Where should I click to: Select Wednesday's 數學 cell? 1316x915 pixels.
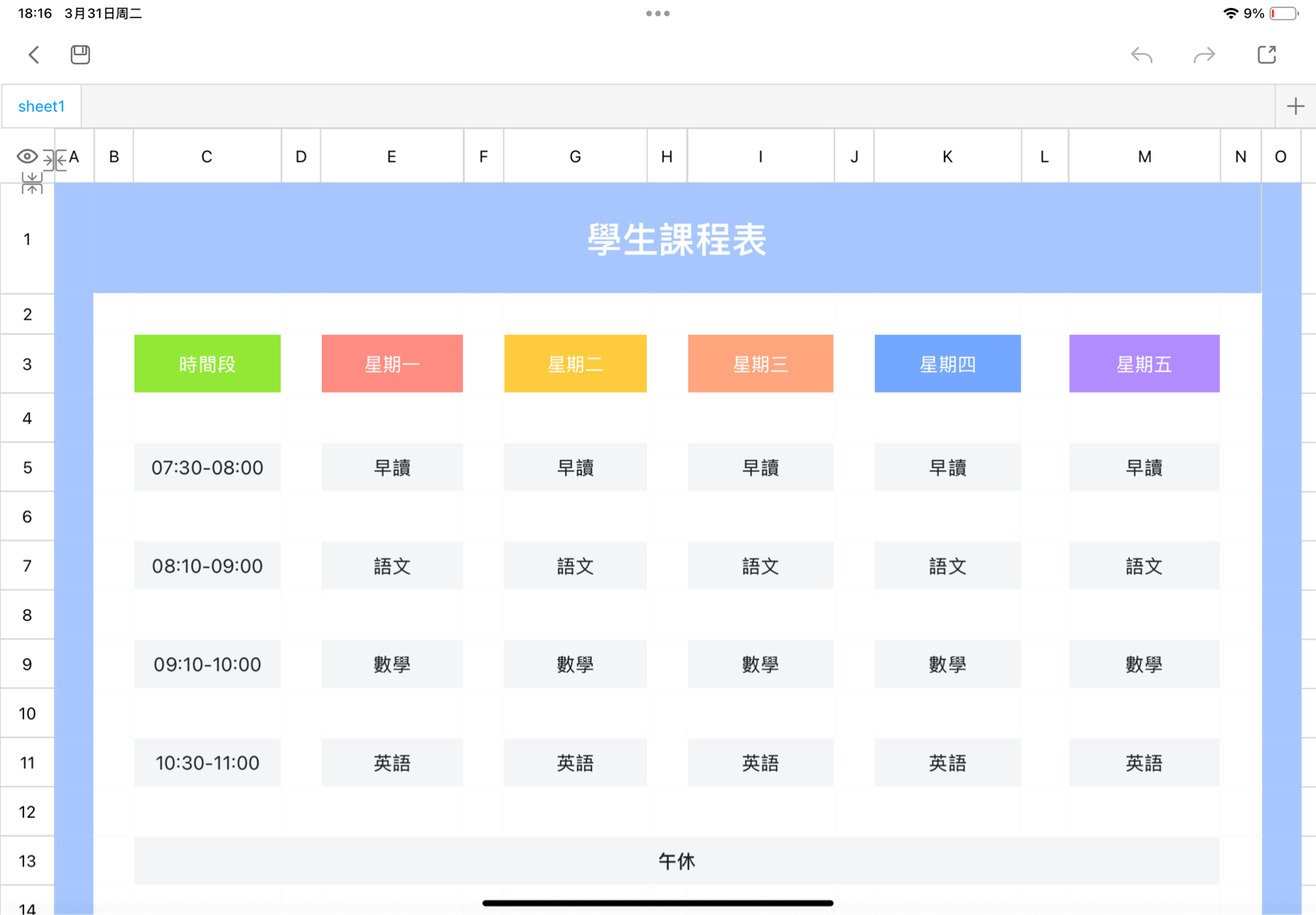click(761, 664)
